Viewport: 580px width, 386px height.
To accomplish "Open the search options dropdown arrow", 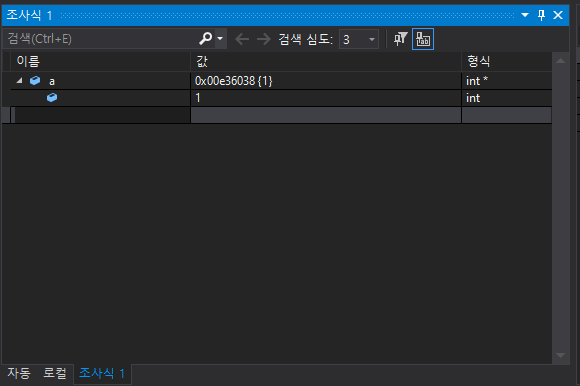I will click(x=220, y=38).
